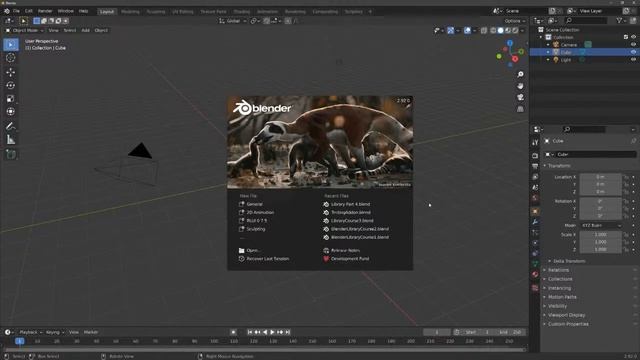Open the Modifier wrench properties tab
The image size is (640, 360).
(535, 222)
